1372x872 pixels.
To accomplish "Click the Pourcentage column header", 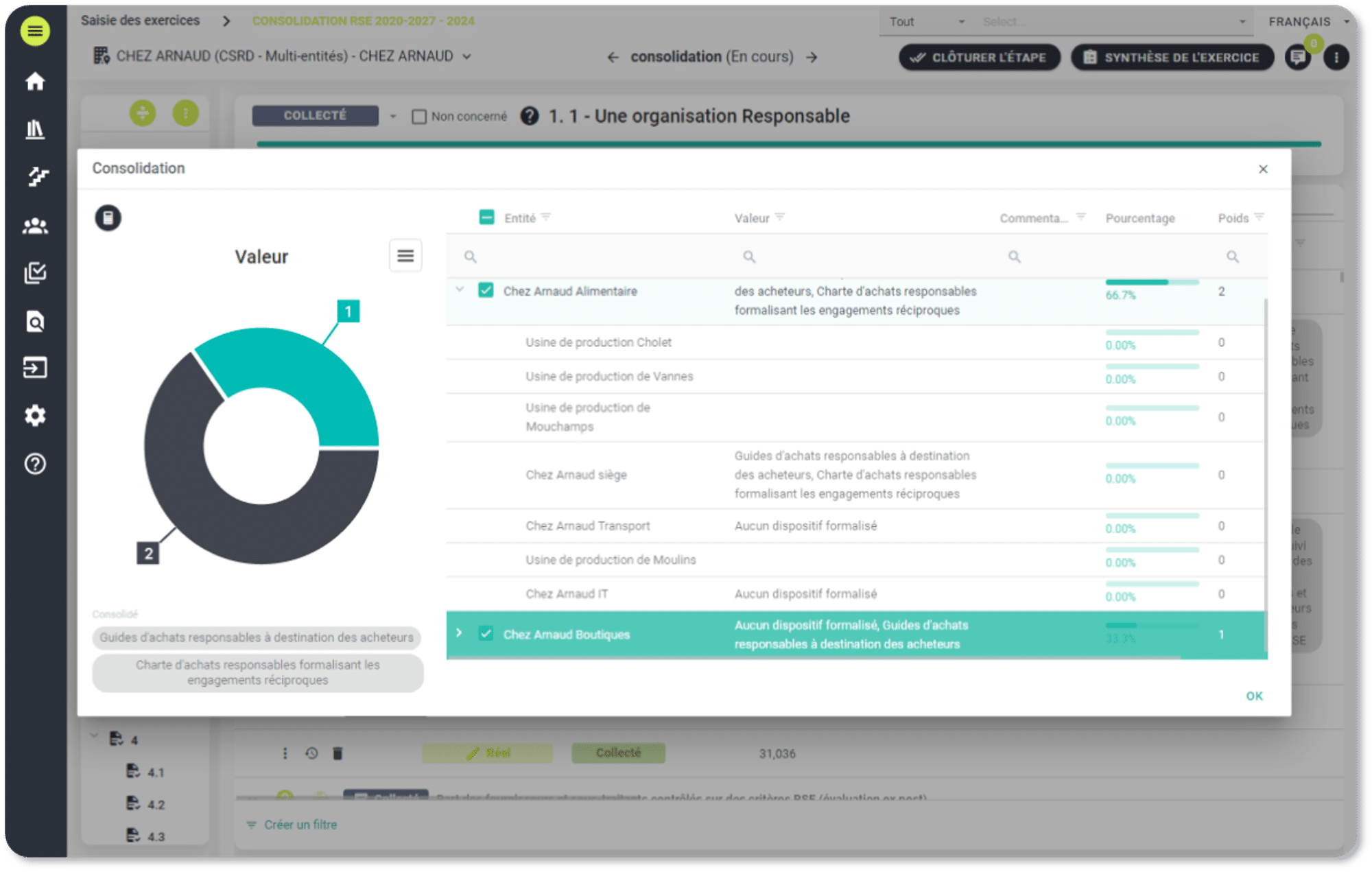I will [x=1139, y=218].
